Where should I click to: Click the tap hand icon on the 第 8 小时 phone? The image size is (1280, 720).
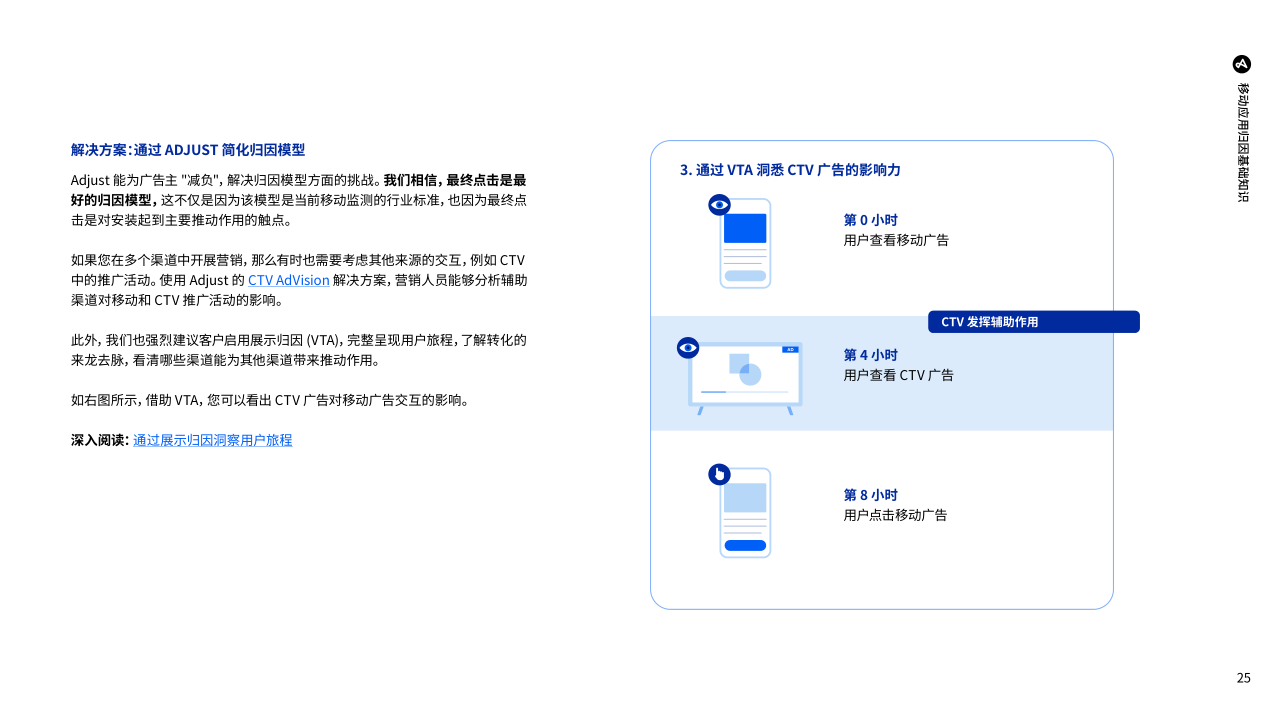click(719, 474)
